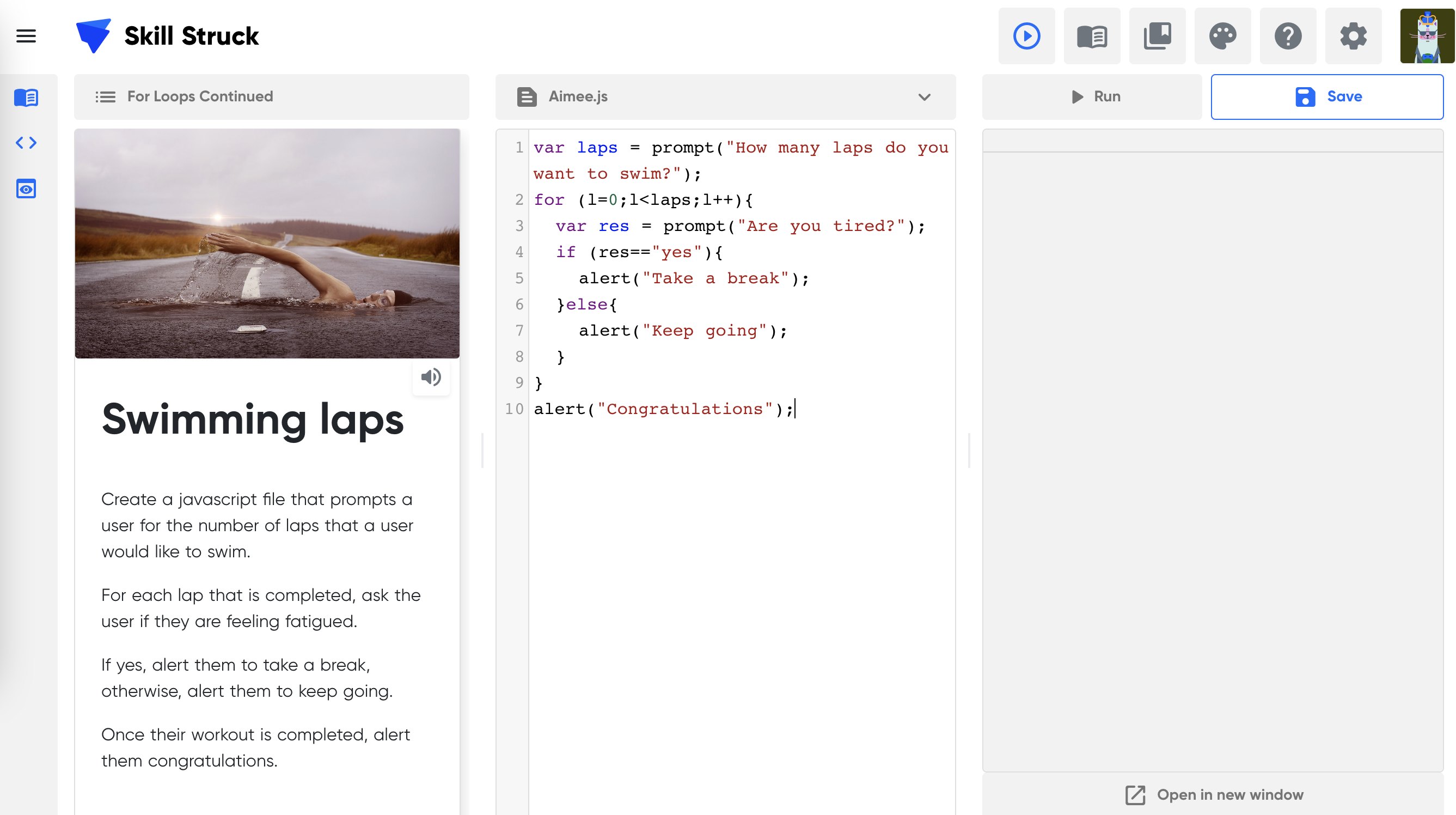The height and width of the screenshot is (815, 1456).
Task: Click the divider handle between instructions and editor
Action: pyautogui.click(x=482, y=451)
